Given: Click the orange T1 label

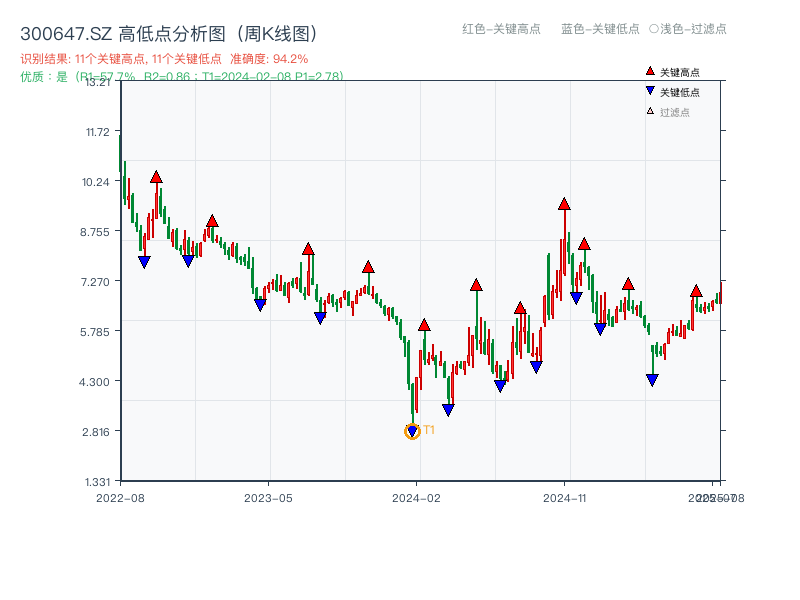Looking at the screenshot, I should [429, 430].
